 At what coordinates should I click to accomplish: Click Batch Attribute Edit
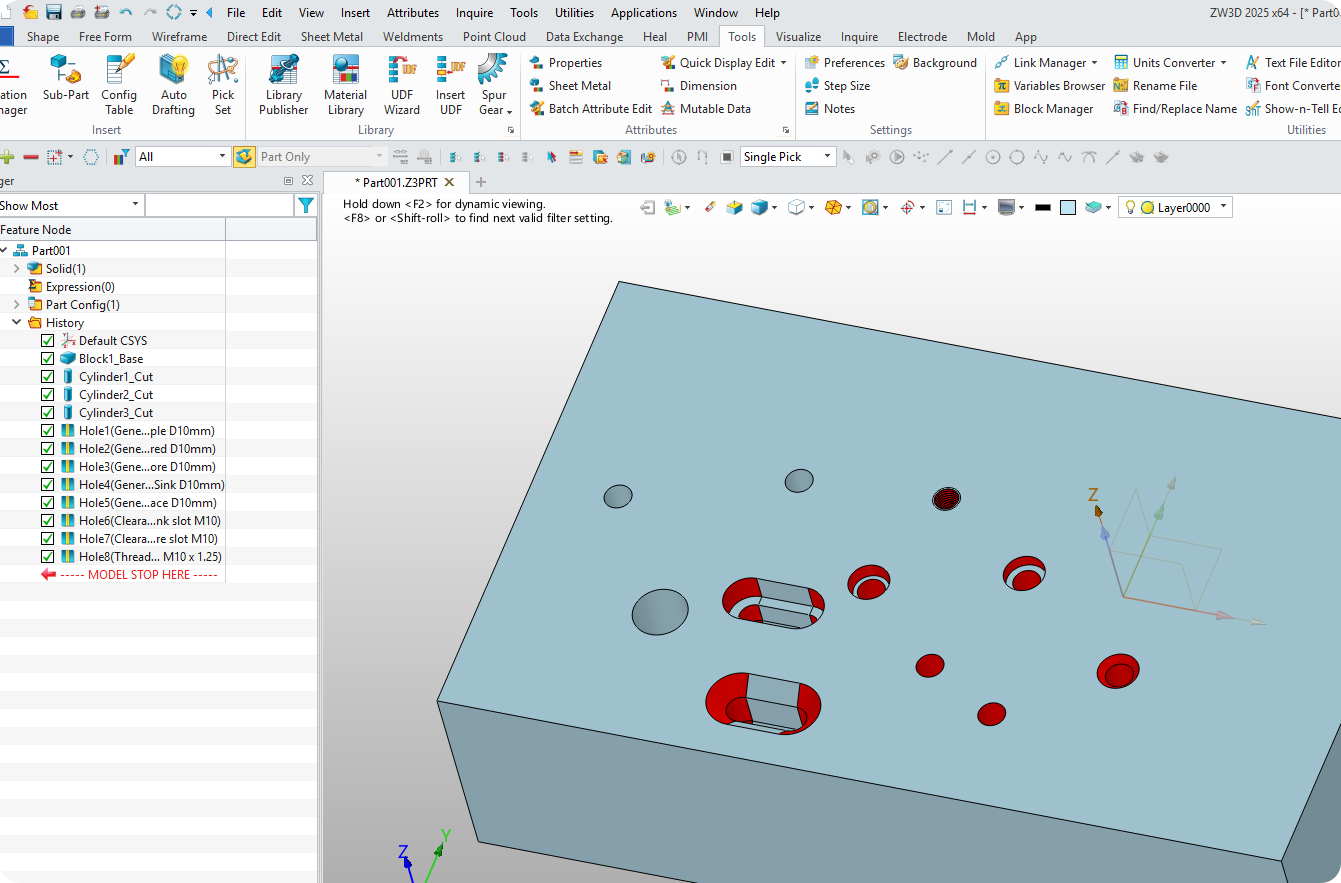pos(590,109)
